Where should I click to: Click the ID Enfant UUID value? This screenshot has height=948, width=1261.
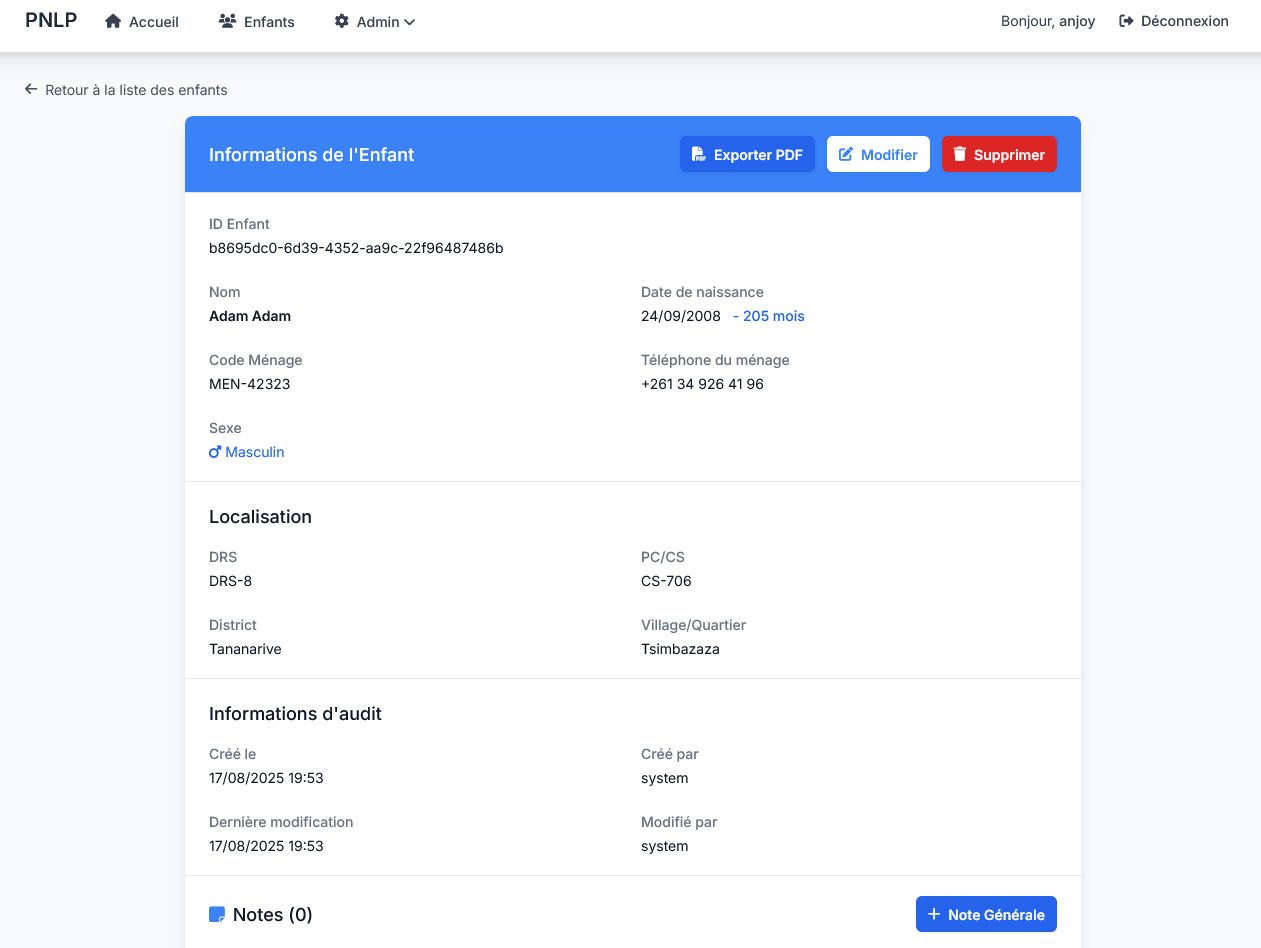click(356, 248)
